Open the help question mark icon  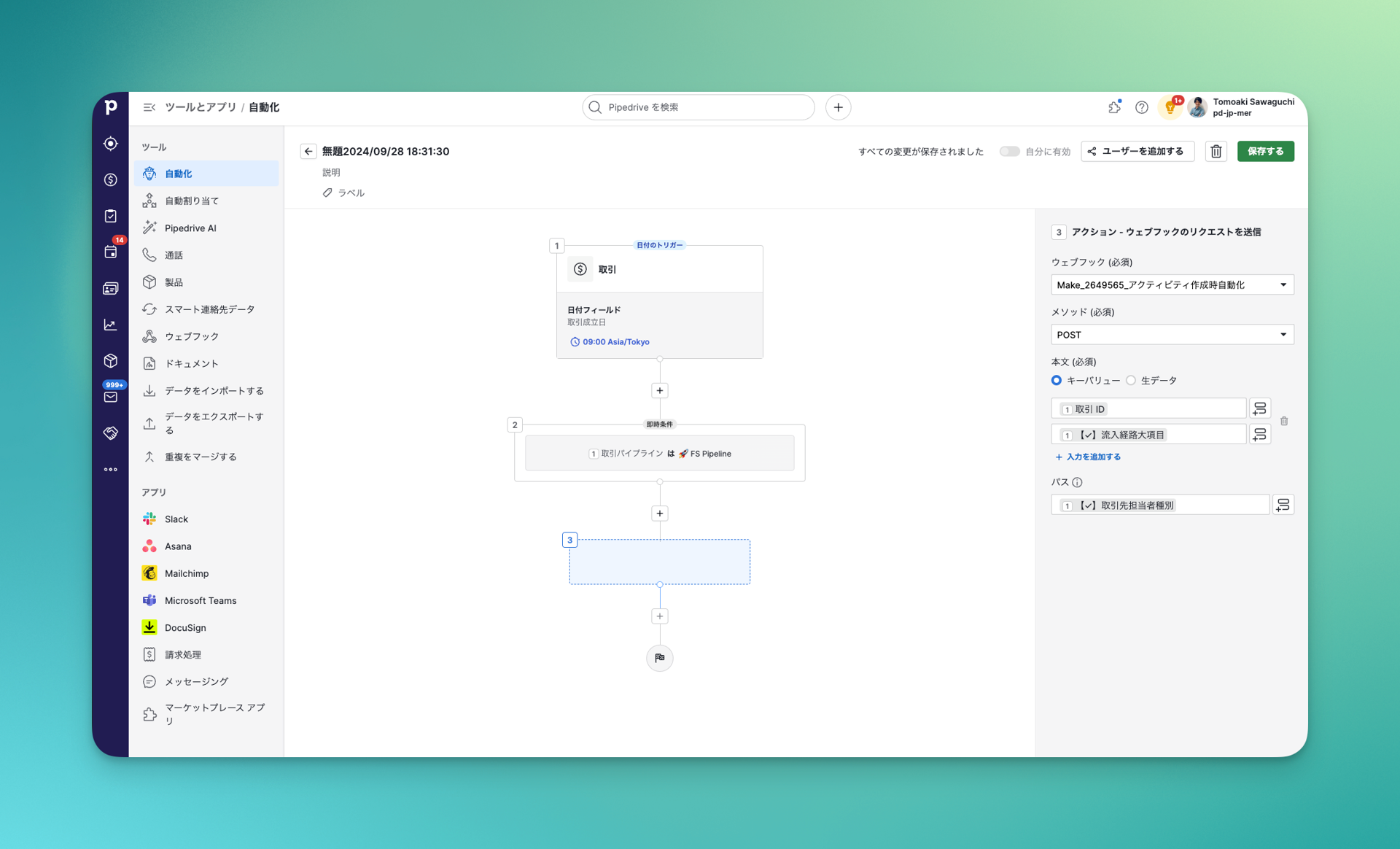point(1142,107)
